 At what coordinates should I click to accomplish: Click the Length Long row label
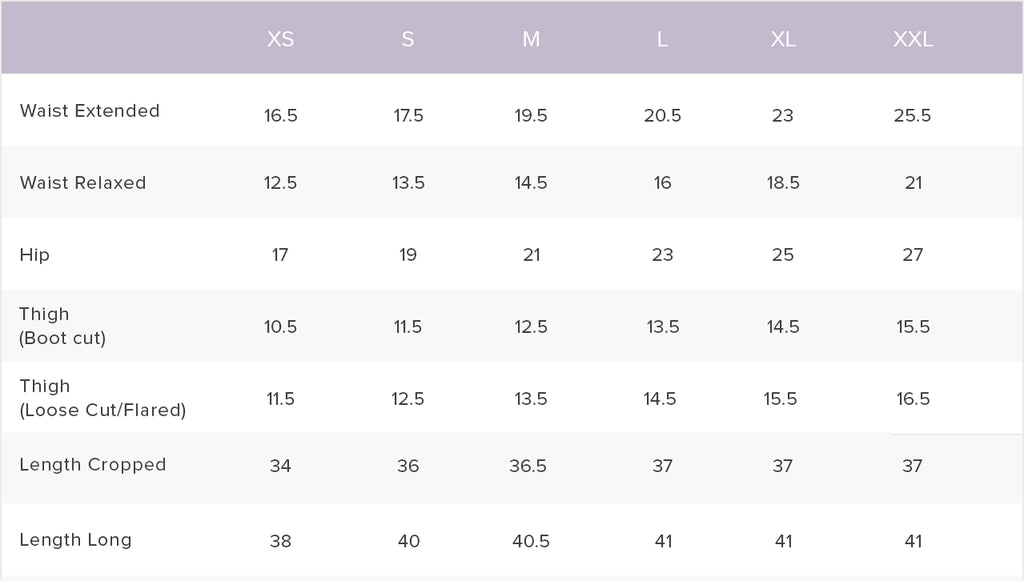76,540
